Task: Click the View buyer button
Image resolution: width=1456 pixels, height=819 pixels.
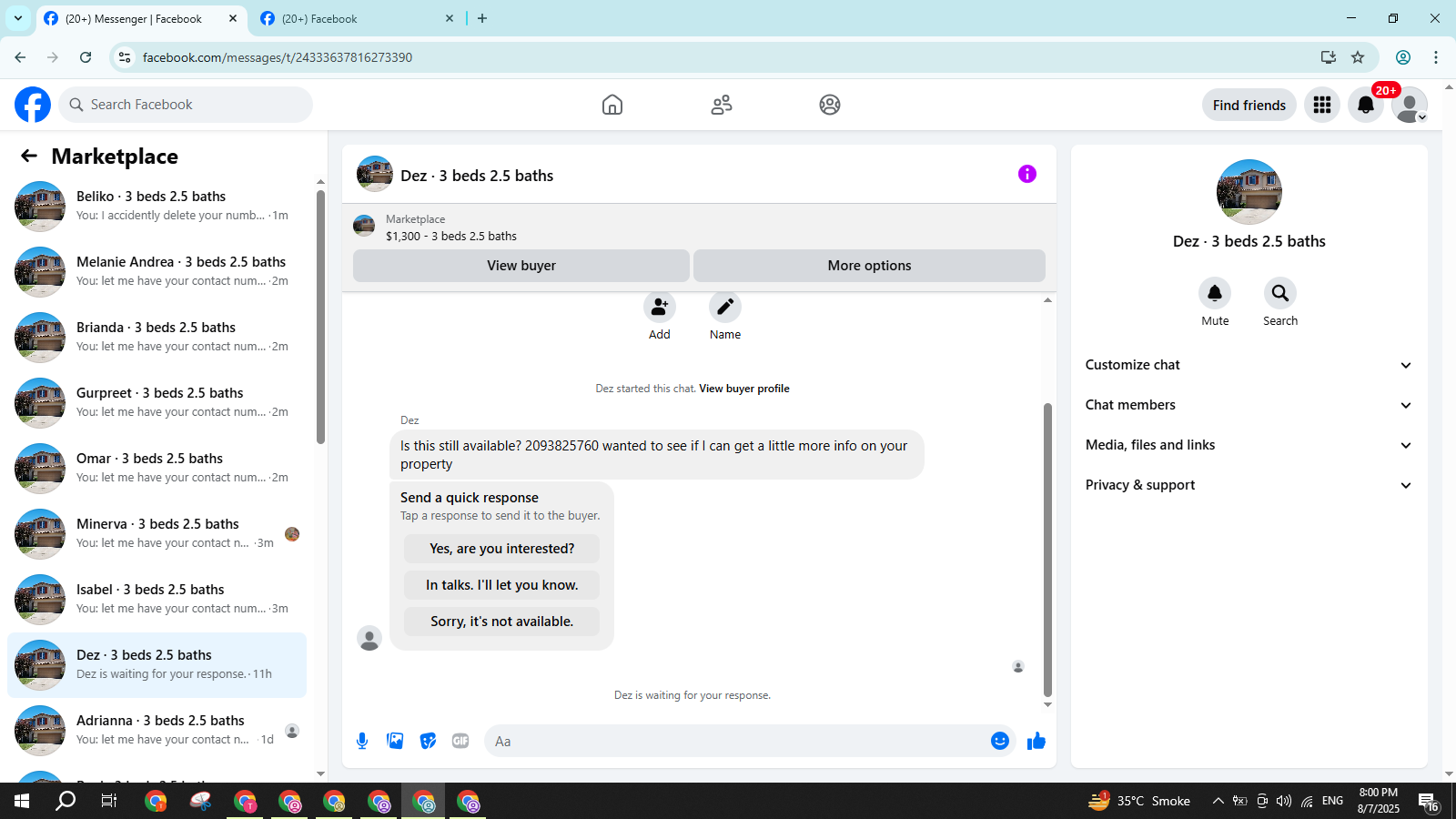Action: click(521, 266)
